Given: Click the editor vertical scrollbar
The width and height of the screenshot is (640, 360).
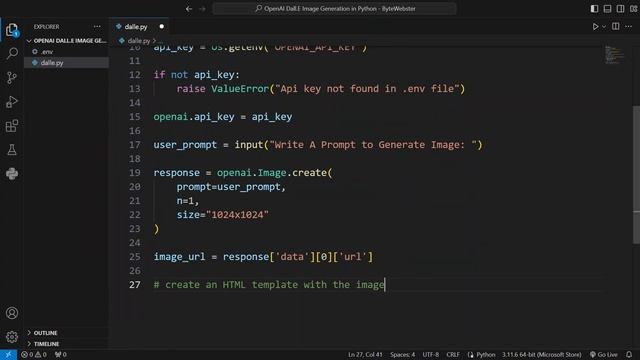Looking at the screenshot, I should pos(636,176).
